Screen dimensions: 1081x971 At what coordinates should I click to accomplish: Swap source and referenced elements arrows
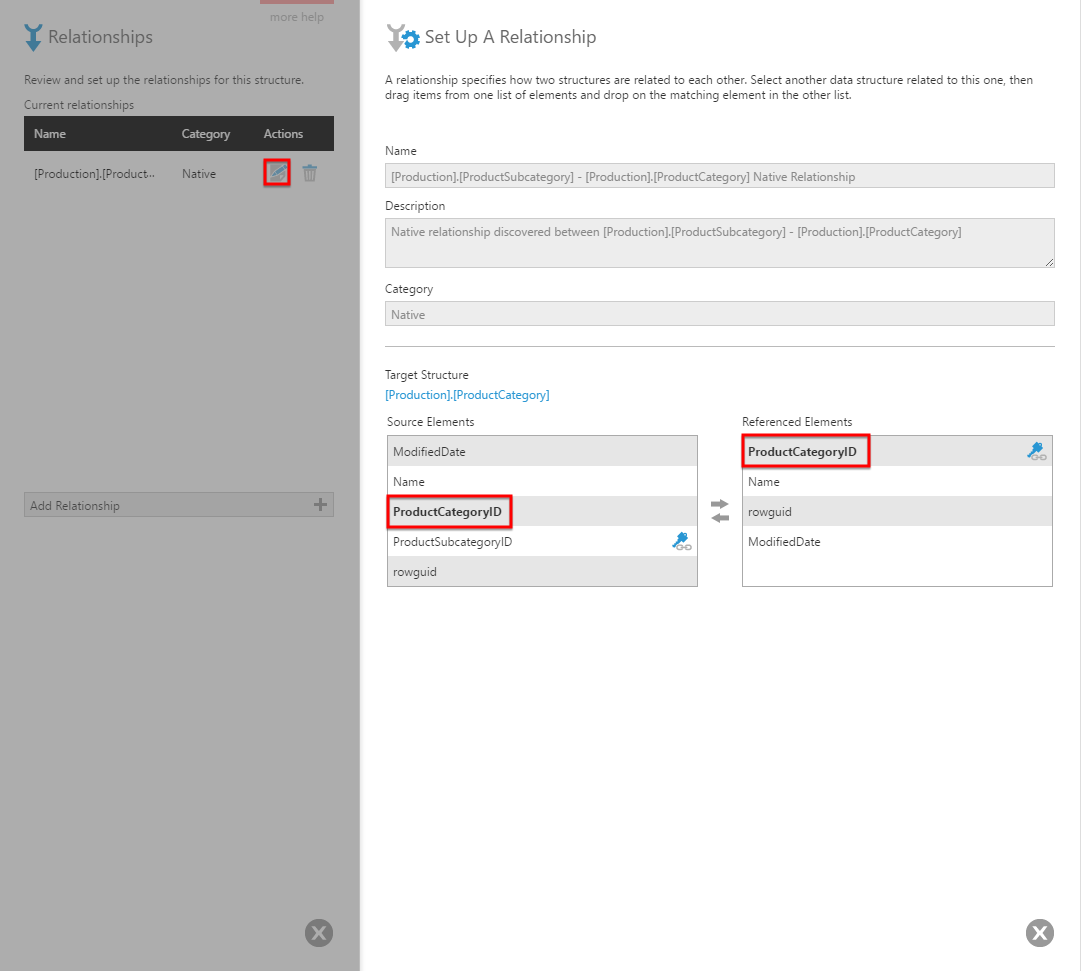pyautogui.click(x=720, y=511)
